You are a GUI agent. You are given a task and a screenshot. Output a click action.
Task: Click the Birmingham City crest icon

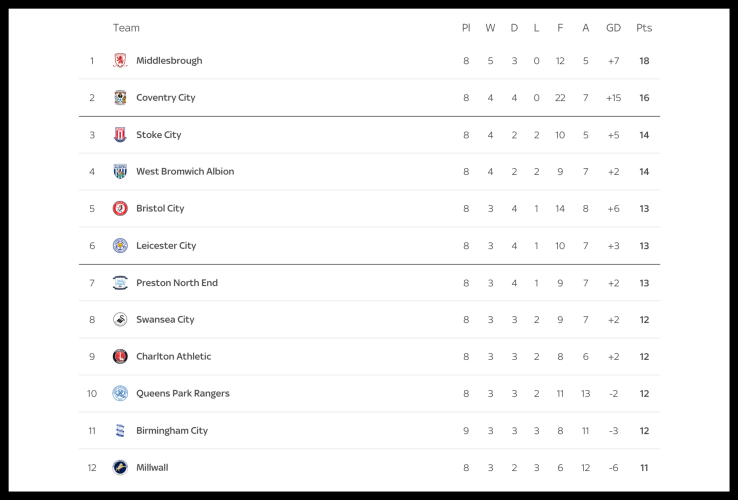coord(120,431)
